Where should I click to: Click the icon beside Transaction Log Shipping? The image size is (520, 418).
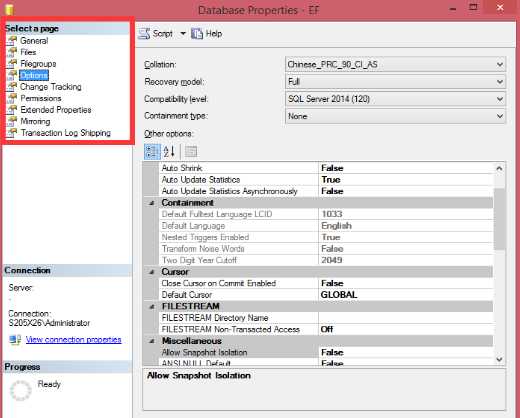pyautogui.click(x=12, y=133)
